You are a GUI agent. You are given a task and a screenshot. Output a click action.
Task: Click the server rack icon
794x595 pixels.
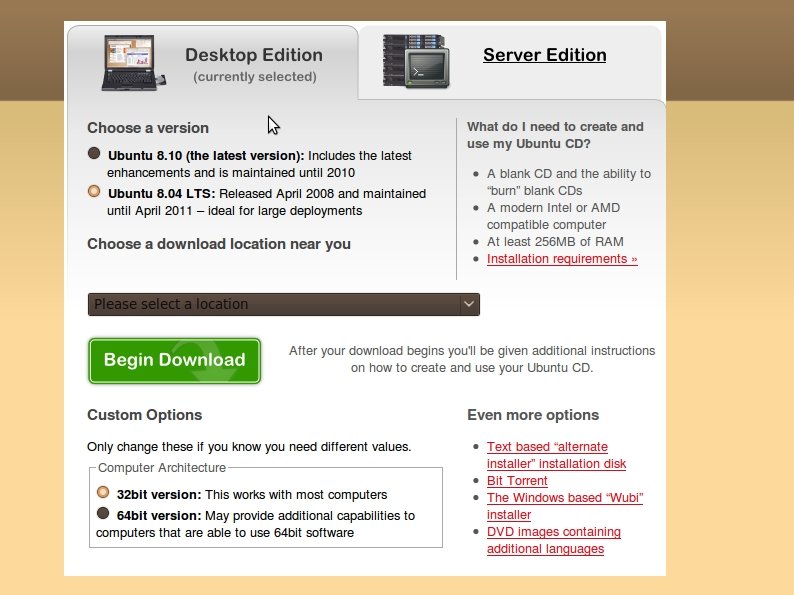click(416, 61)
